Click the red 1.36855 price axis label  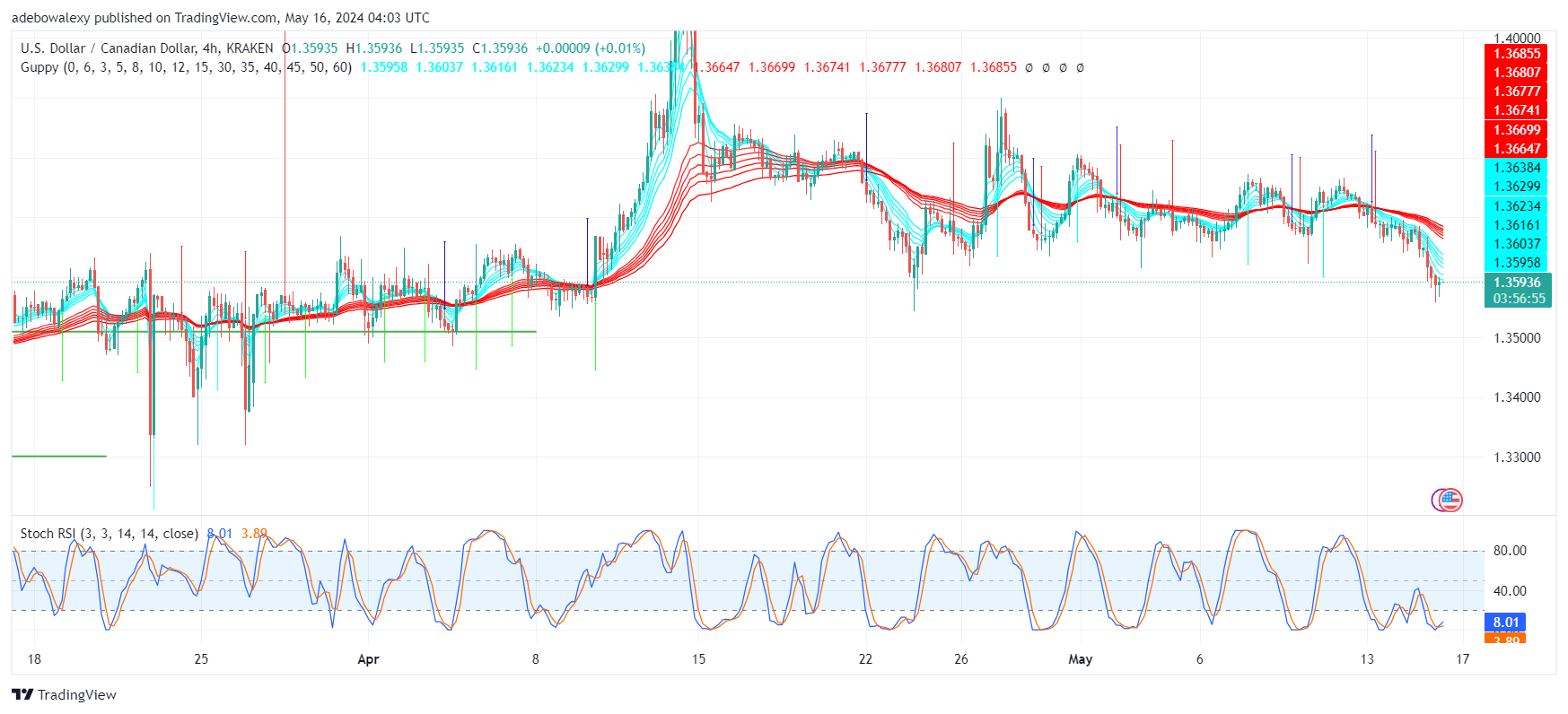pos(1516,54)
